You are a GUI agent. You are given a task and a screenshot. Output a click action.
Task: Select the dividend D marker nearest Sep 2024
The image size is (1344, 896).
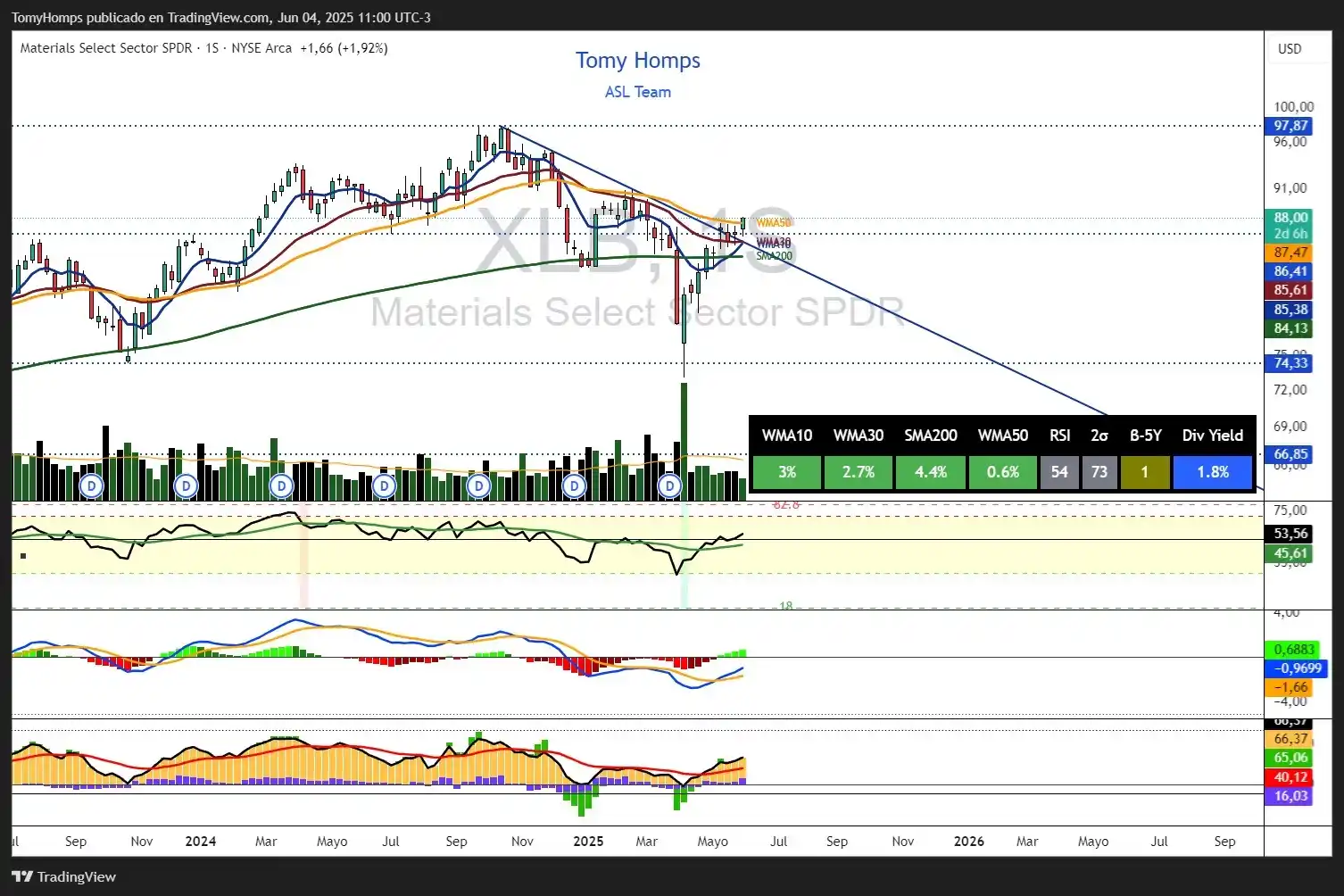(479, 486)
